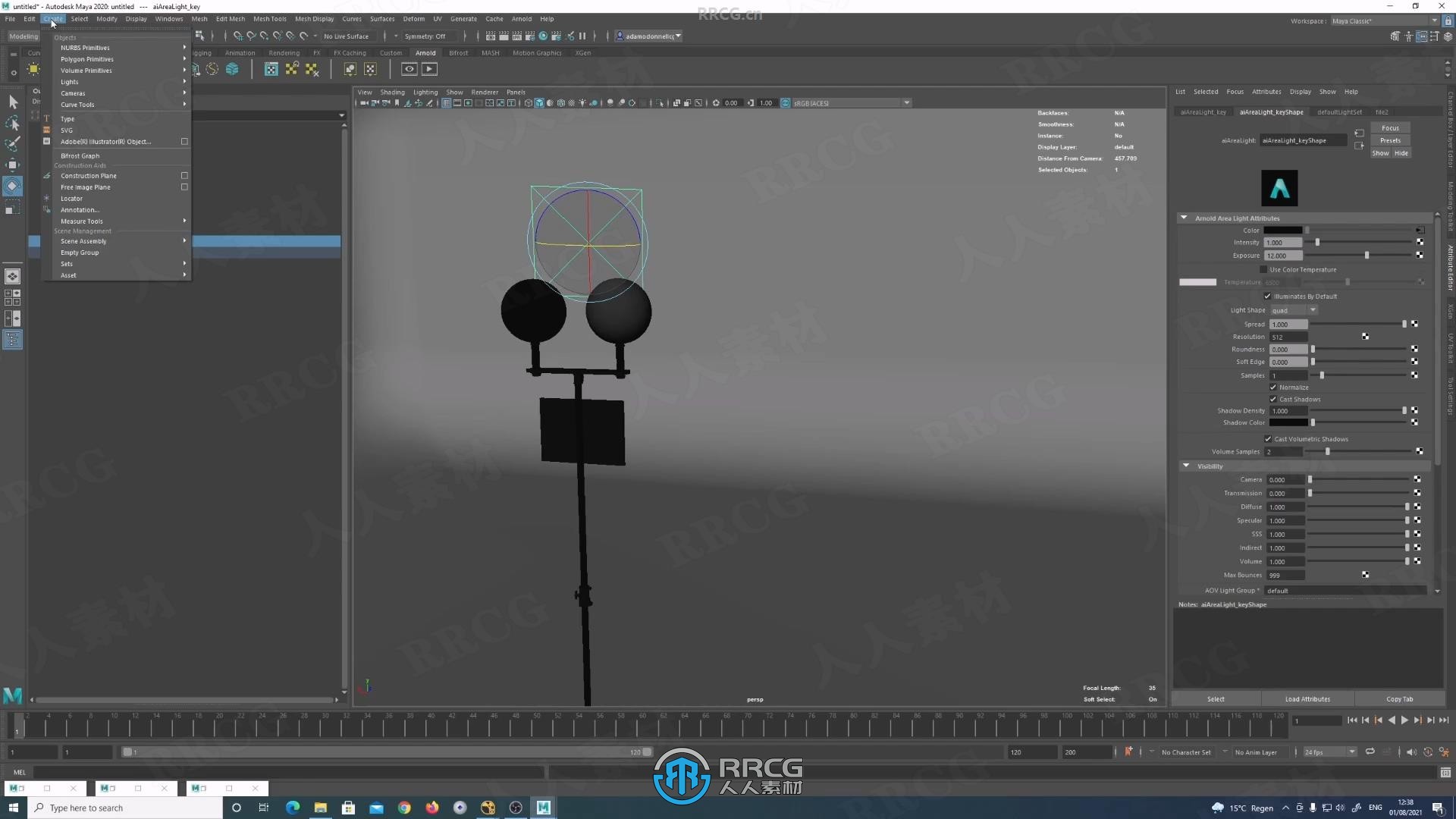1456x819 pixels.
Task: Select the arrow Select tool
Action: click(13, 102)
